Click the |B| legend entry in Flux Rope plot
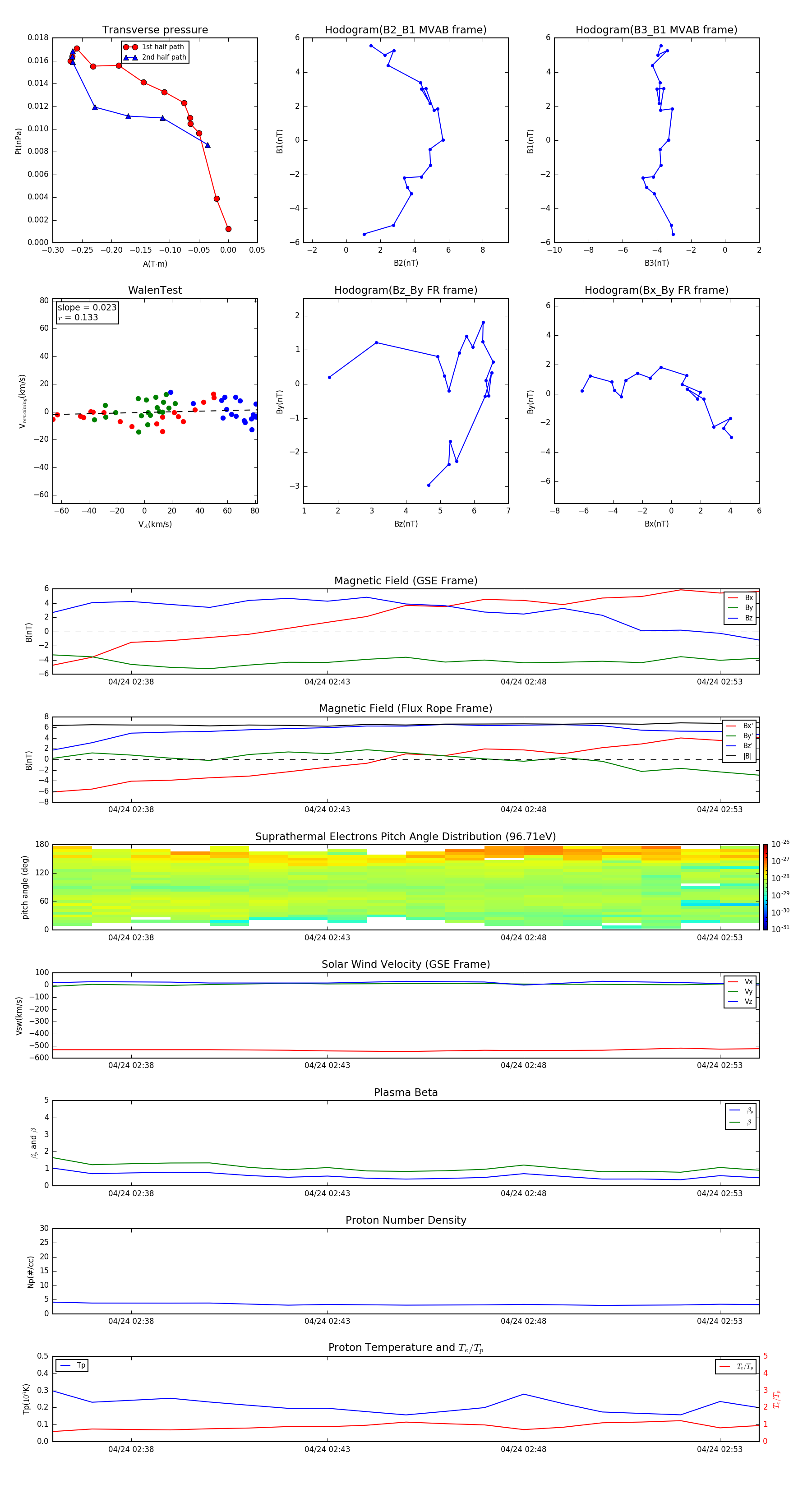 click(x=740, y=756)
